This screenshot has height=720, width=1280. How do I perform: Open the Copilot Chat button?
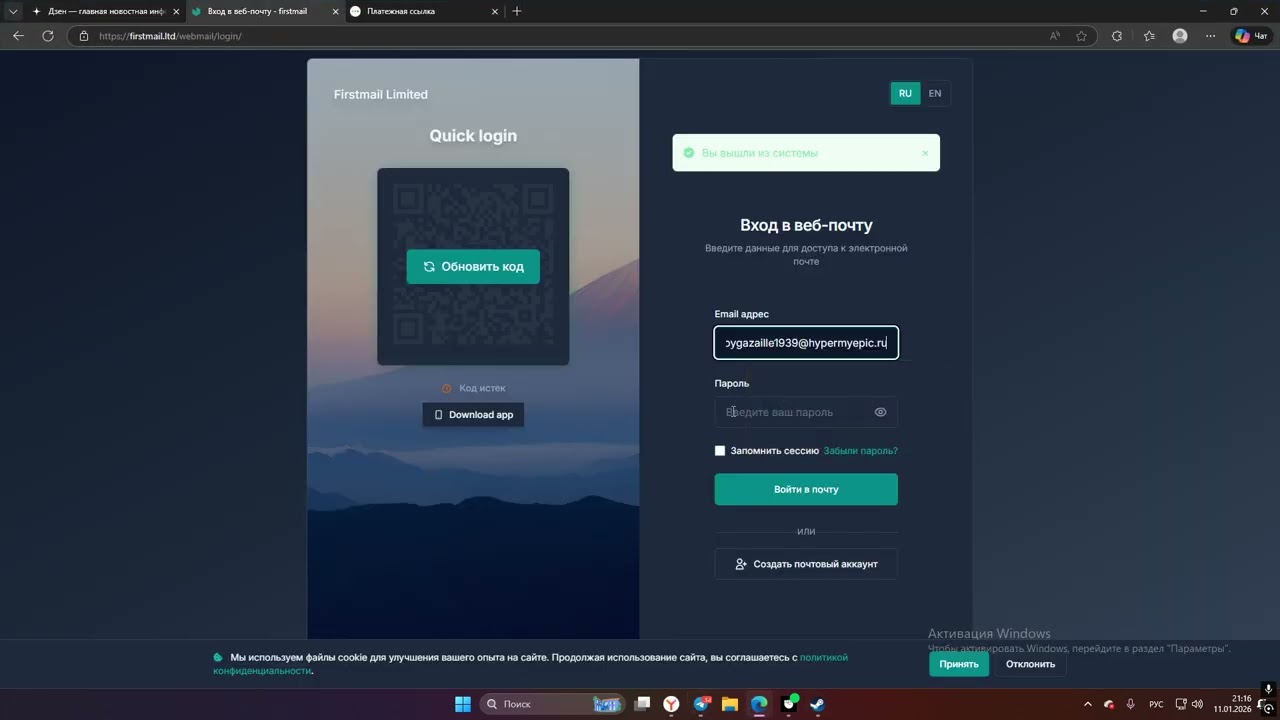tap(1251, 36)
